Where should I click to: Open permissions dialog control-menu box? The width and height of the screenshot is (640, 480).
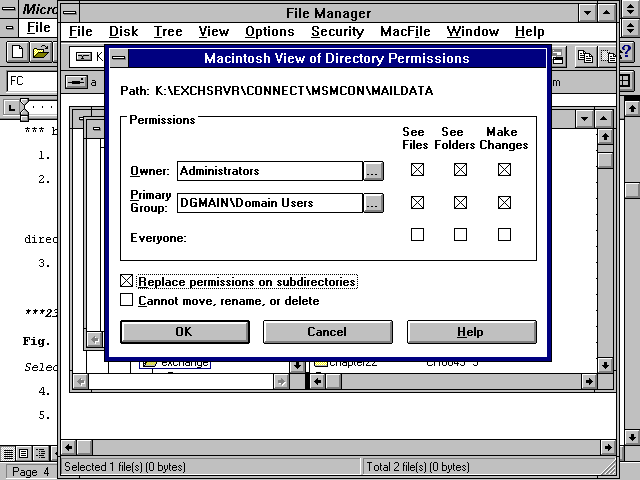pyautogui.click(x=119, y=58)
